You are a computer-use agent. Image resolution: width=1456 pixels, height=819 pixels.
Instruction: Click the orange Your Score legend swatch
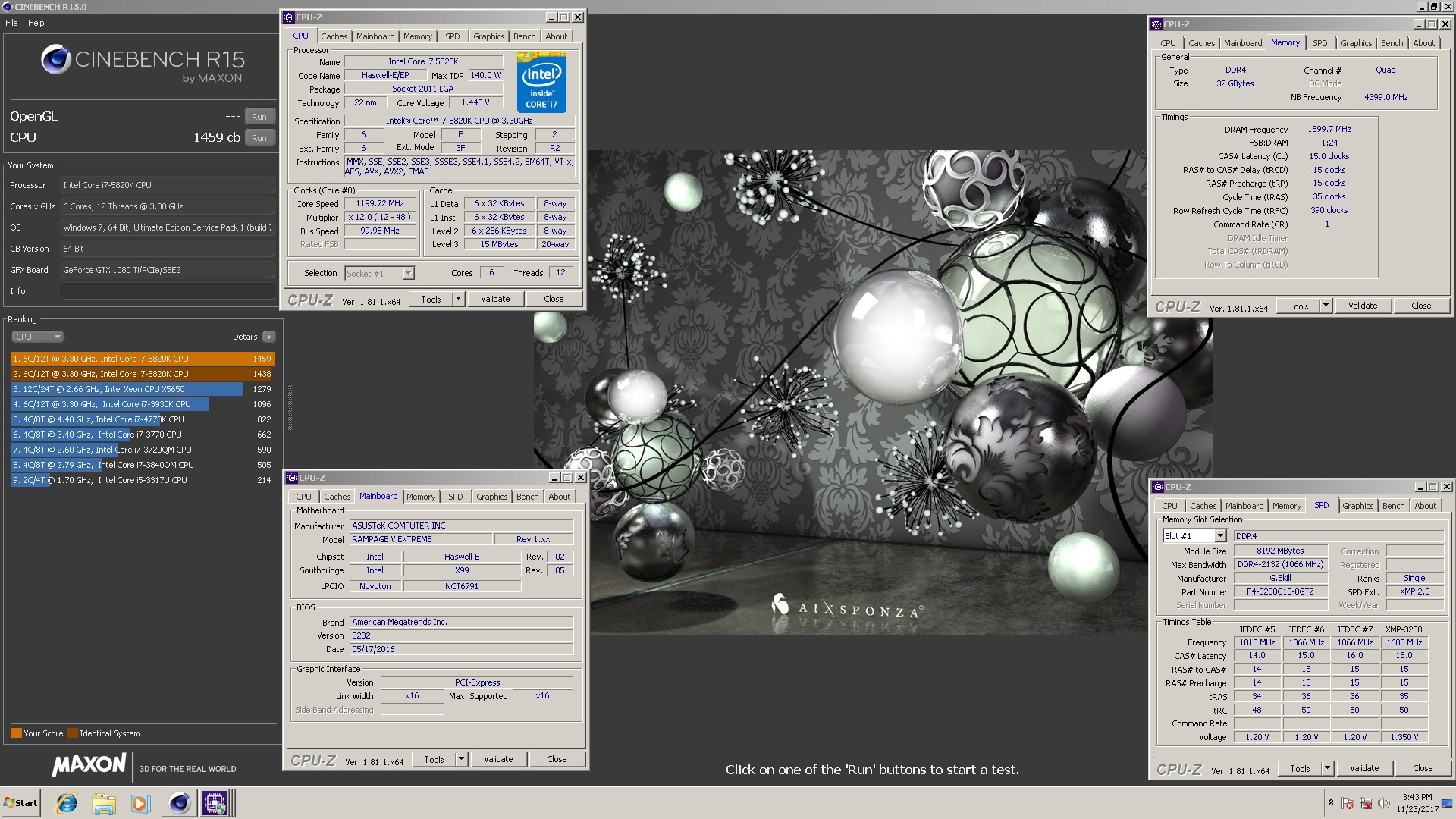(16, 733)
